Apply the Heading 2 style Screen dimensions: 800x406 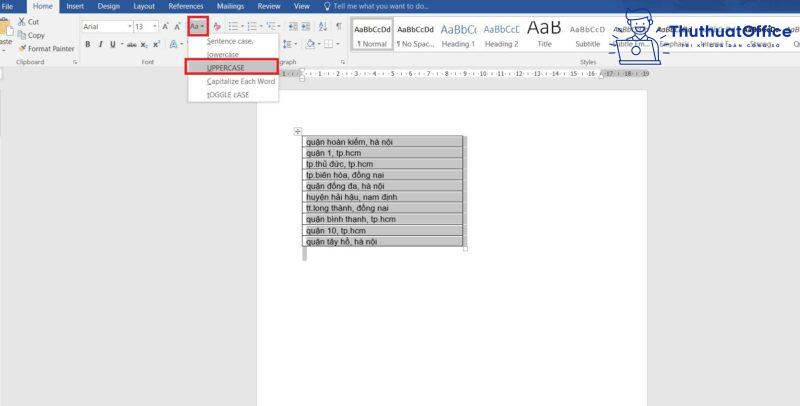[x=502, y=35]
